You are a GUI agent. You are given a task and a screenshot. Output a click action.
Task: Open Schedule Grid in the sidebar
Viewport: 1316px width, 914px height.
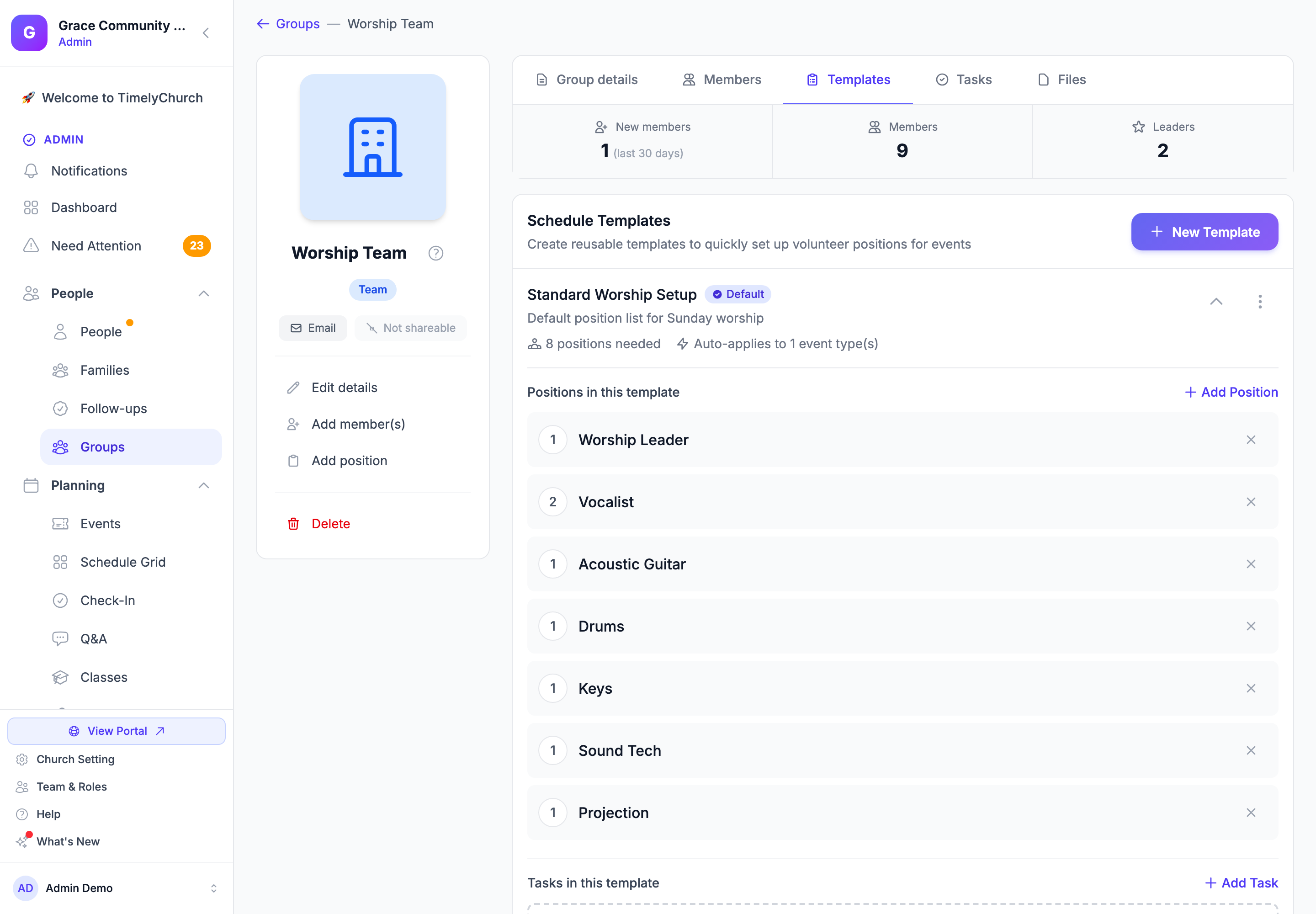click(x=131, y=563)
